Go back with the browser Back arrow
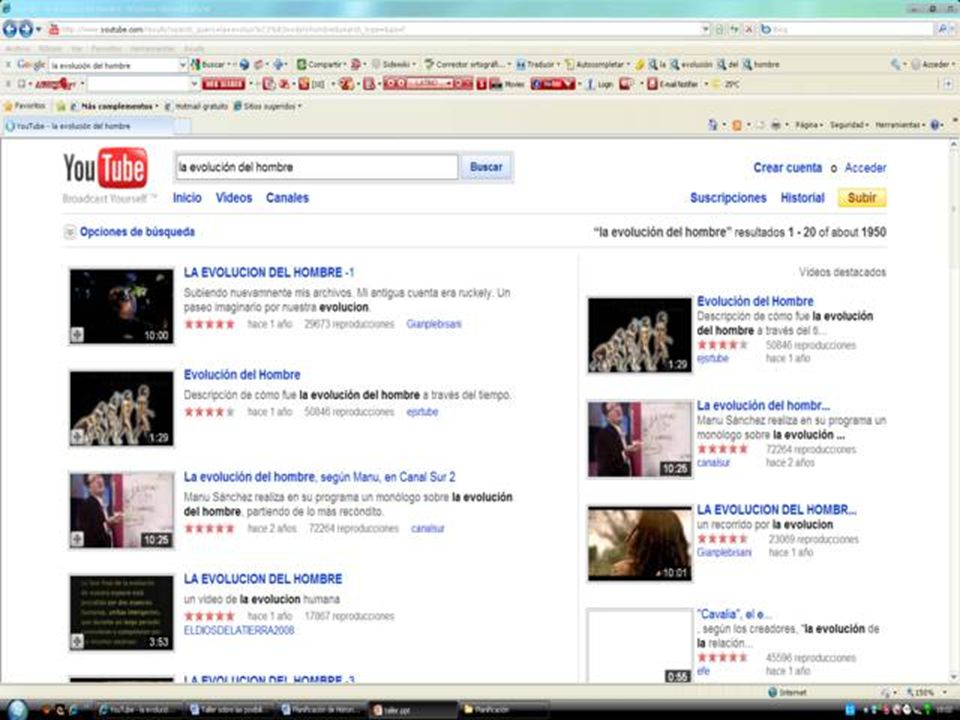This screenshot has height=720, width=960. click(x=10, y=29)
